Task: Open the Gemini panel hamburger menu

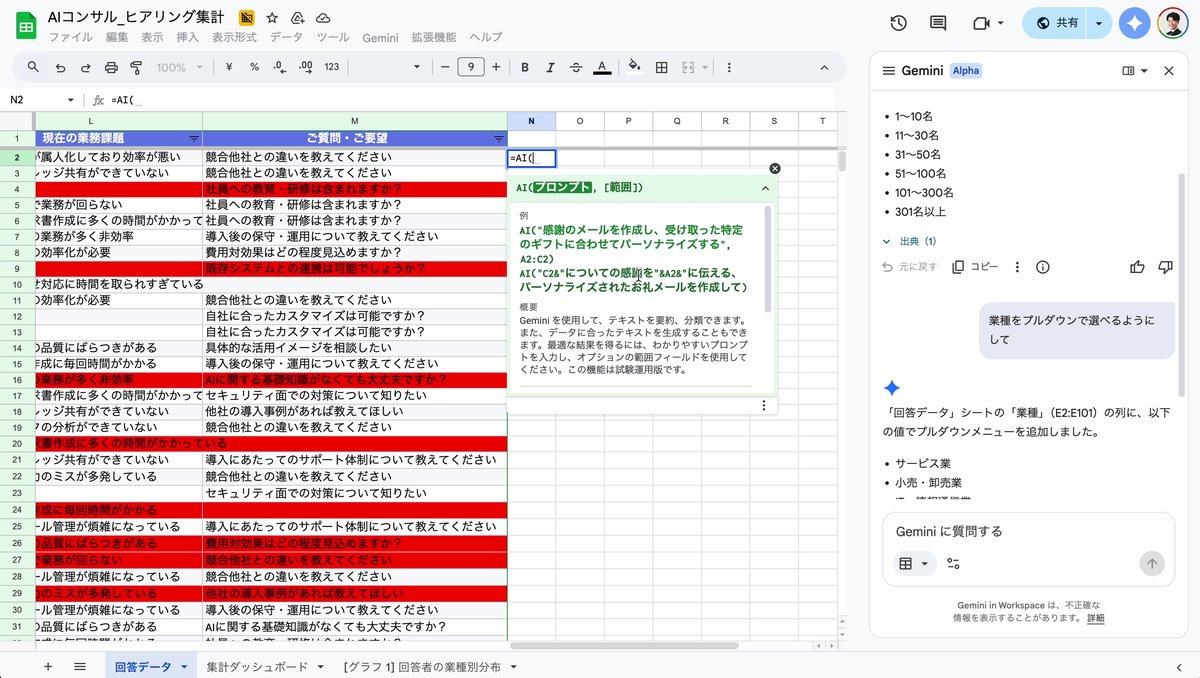Action: [x=890, y=71]
